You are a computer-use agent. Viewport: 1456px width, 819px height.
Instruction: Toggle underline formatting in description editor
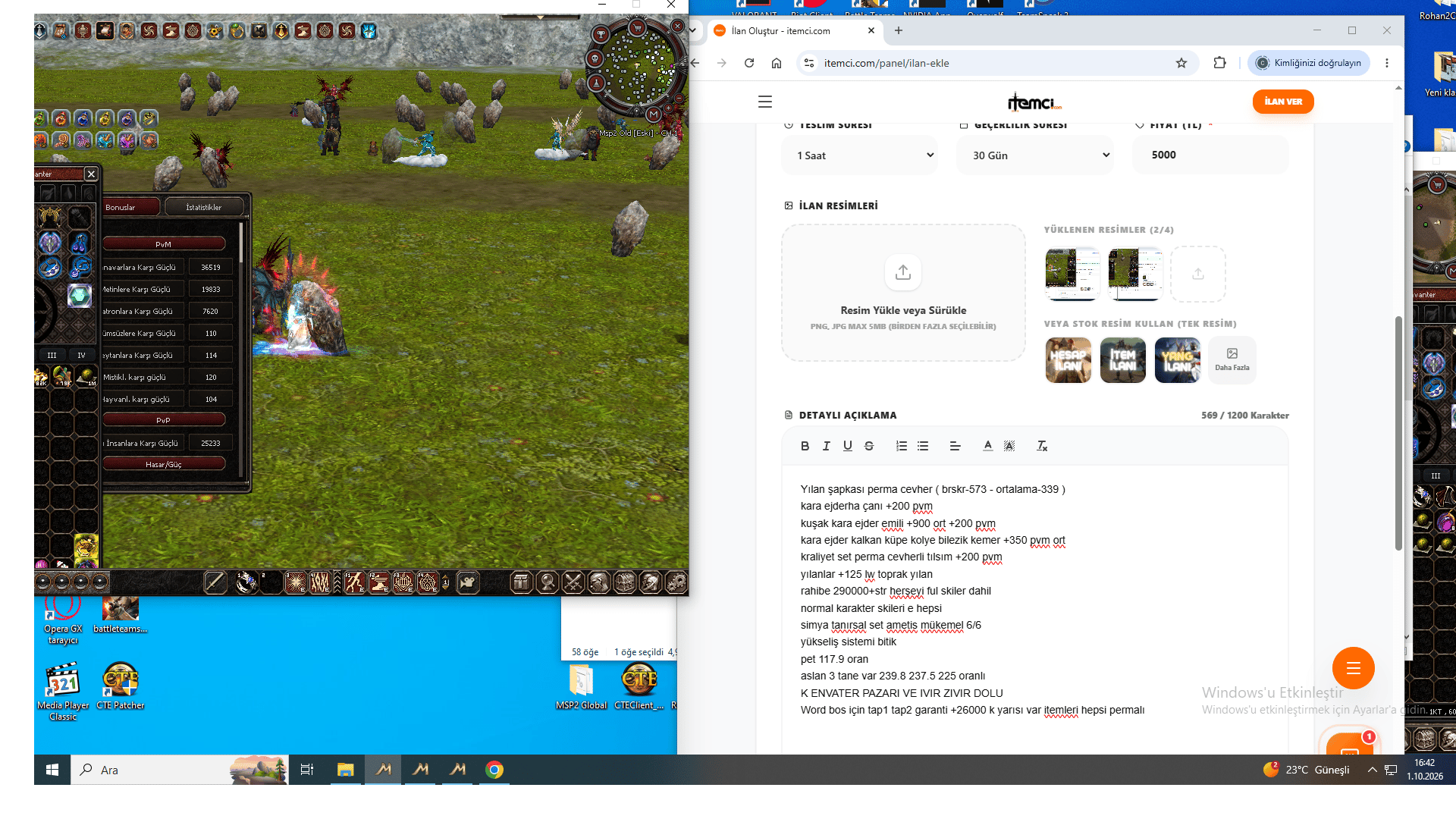pos(847,446)
